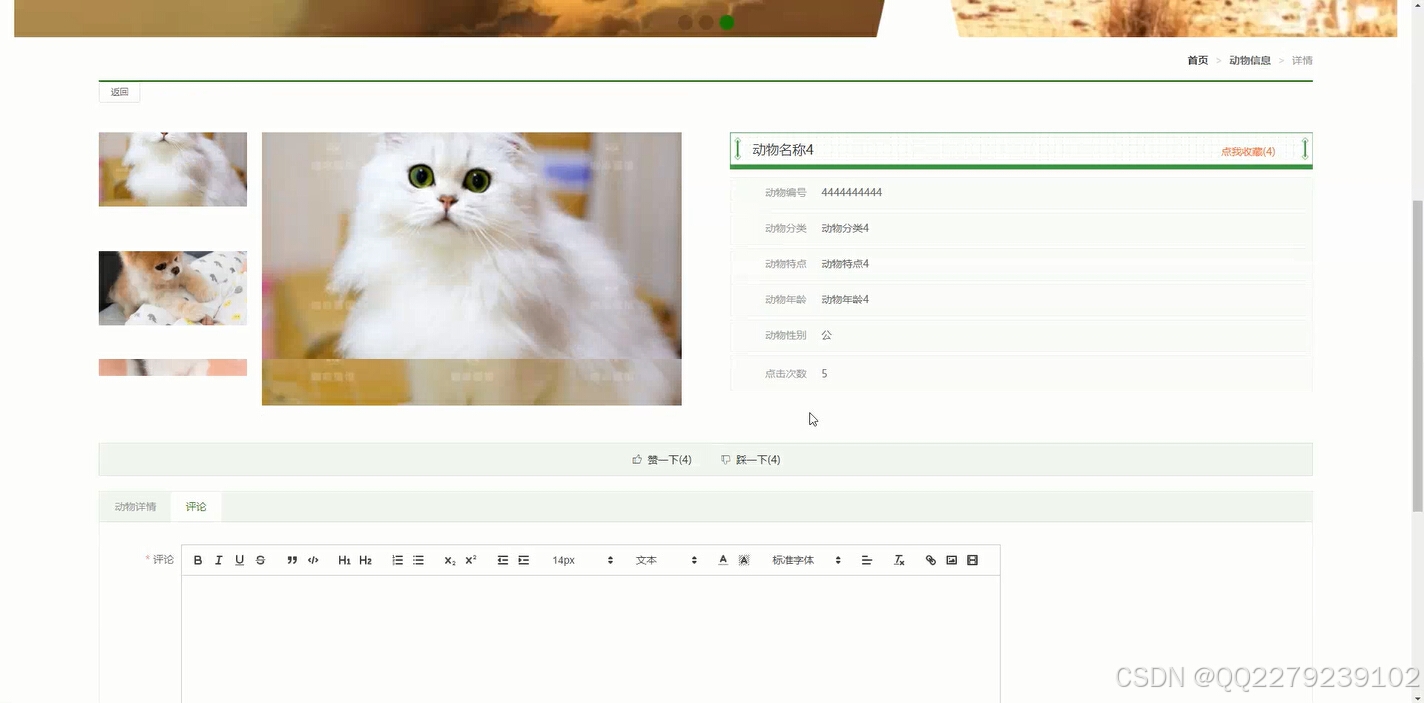The width and height of the screenshot is (1424, 703).
Task: Insert an image into the comment
Action: [x=951, y=559]
